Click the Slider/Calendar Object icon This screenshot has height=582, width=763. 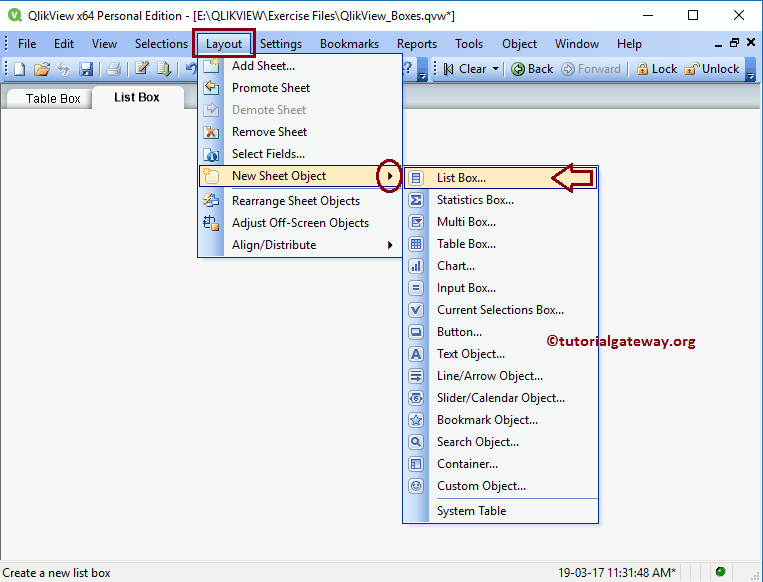click(416, 398)
